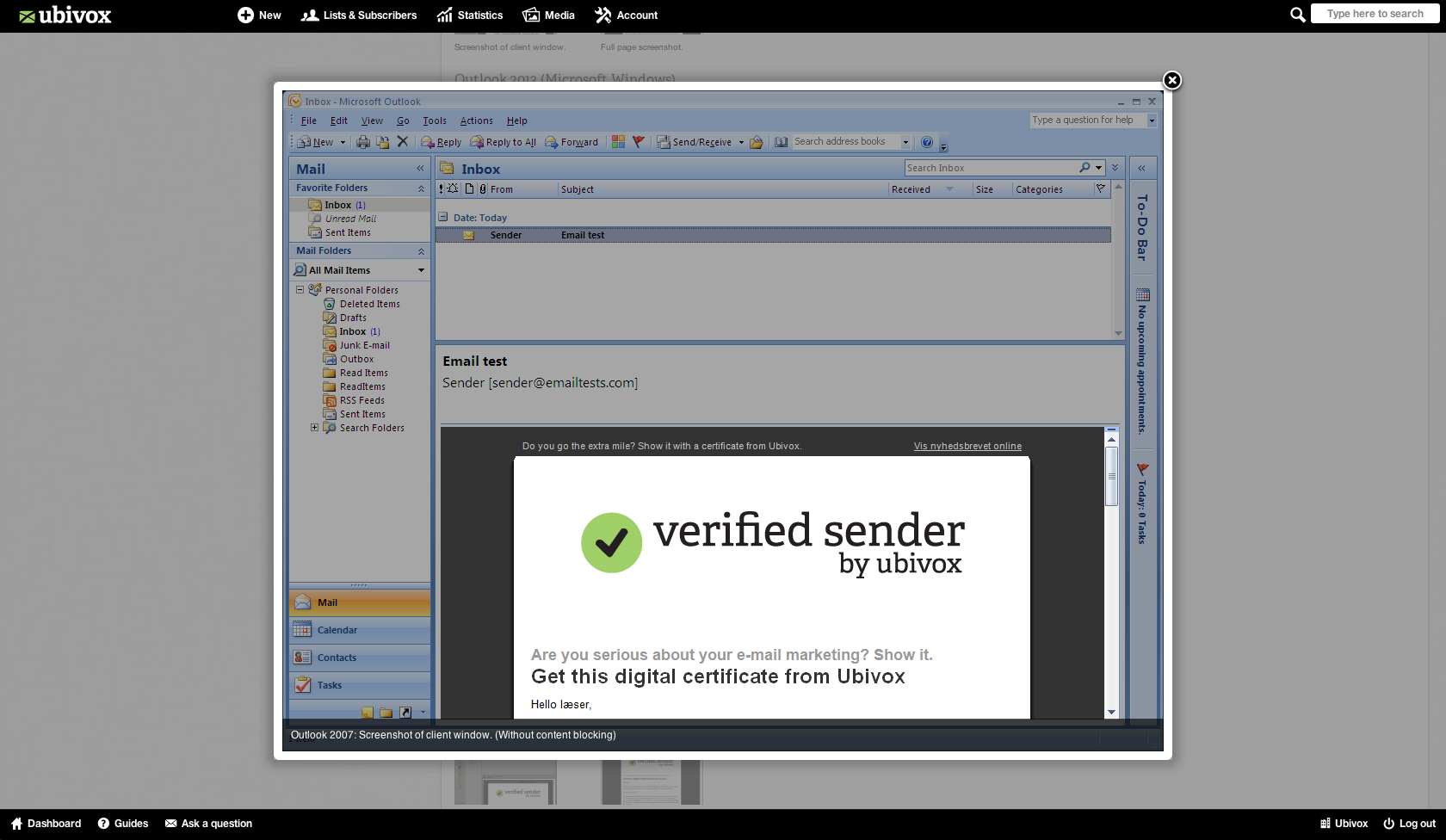
Task: Collapse the 'Date: Today' group
Action: pos(442,218)
